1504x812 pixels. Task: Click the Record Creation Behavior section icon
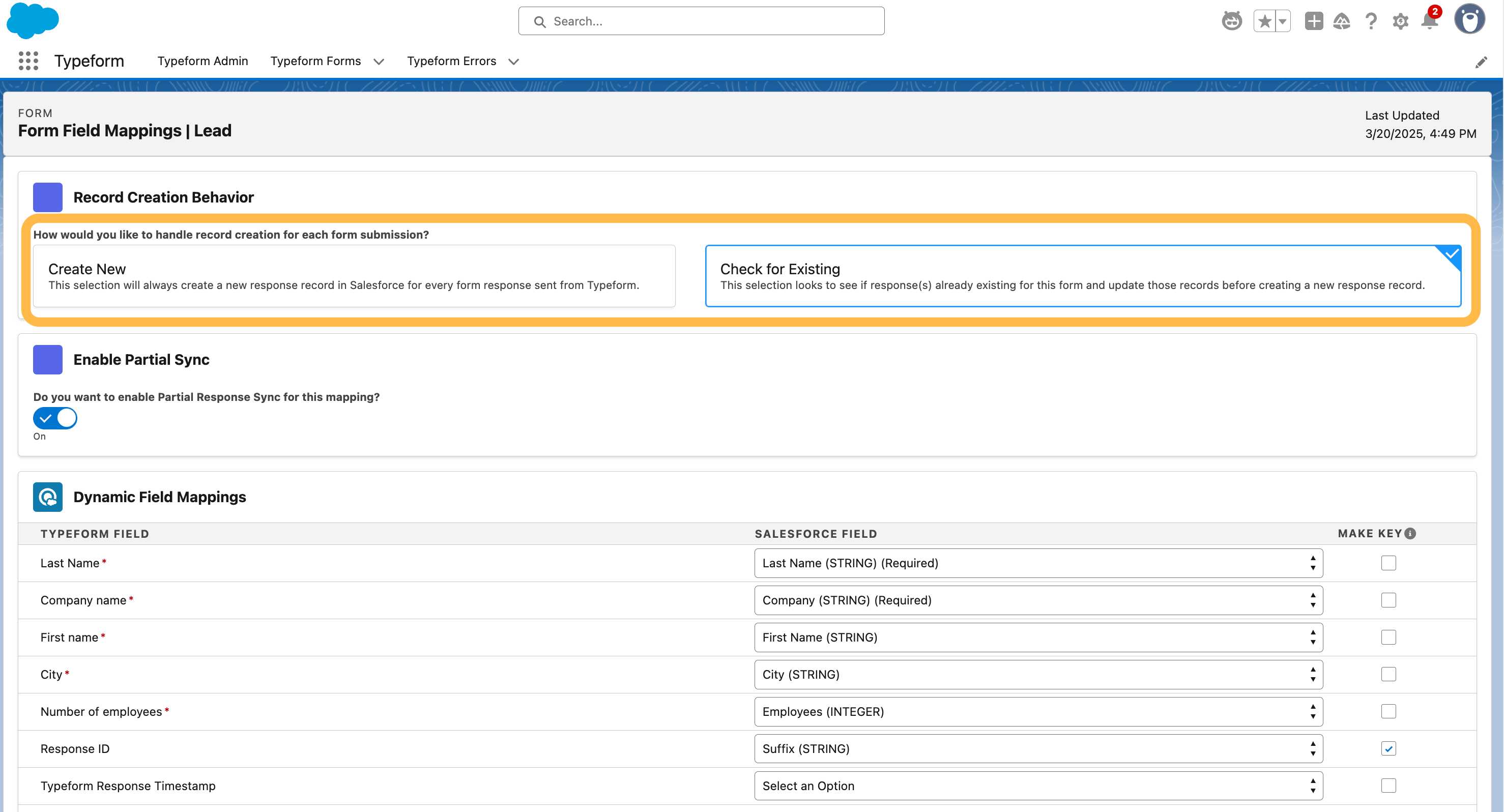pos(48,197)
